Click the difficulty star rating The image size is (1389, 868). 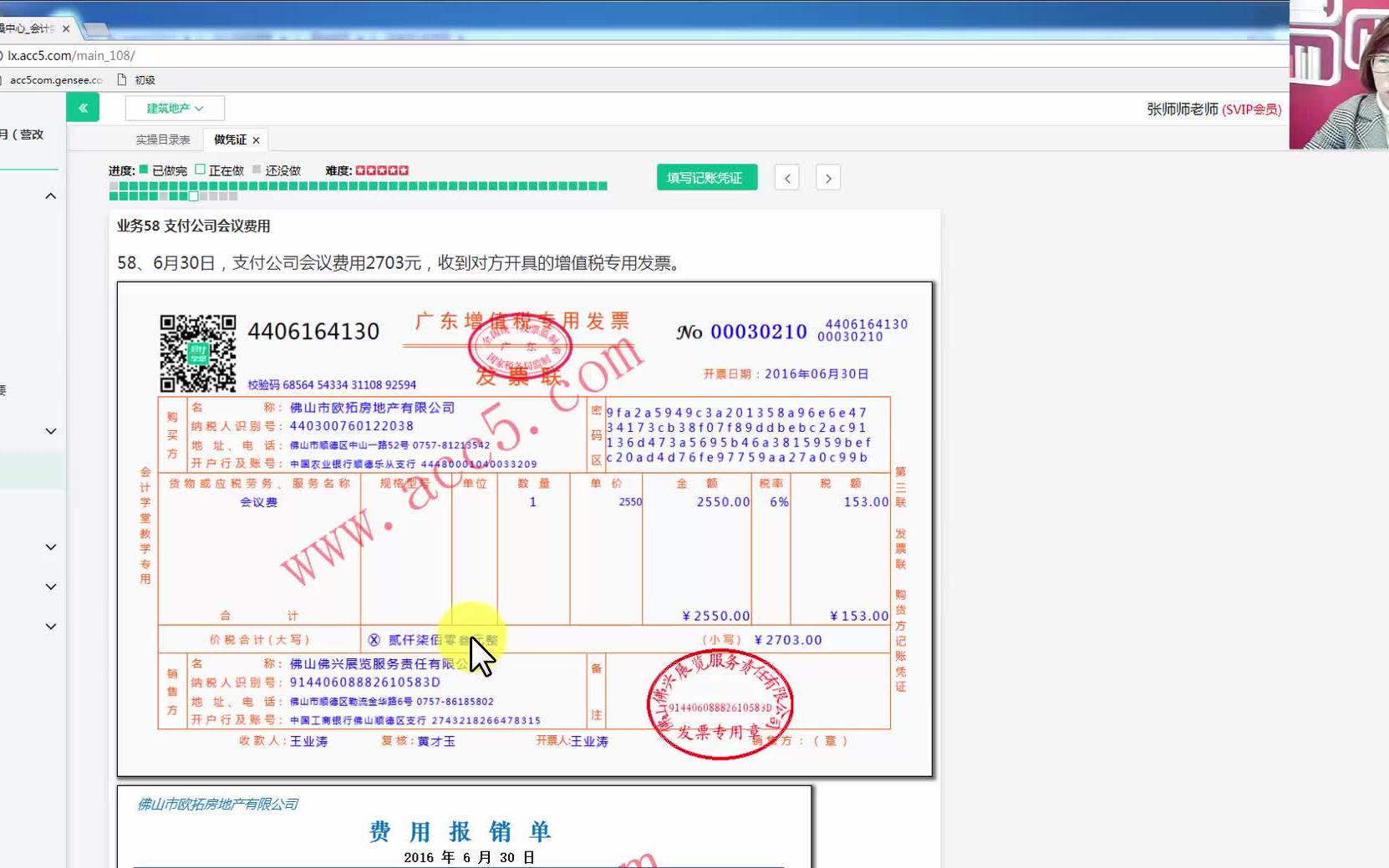tap(382, 170)
